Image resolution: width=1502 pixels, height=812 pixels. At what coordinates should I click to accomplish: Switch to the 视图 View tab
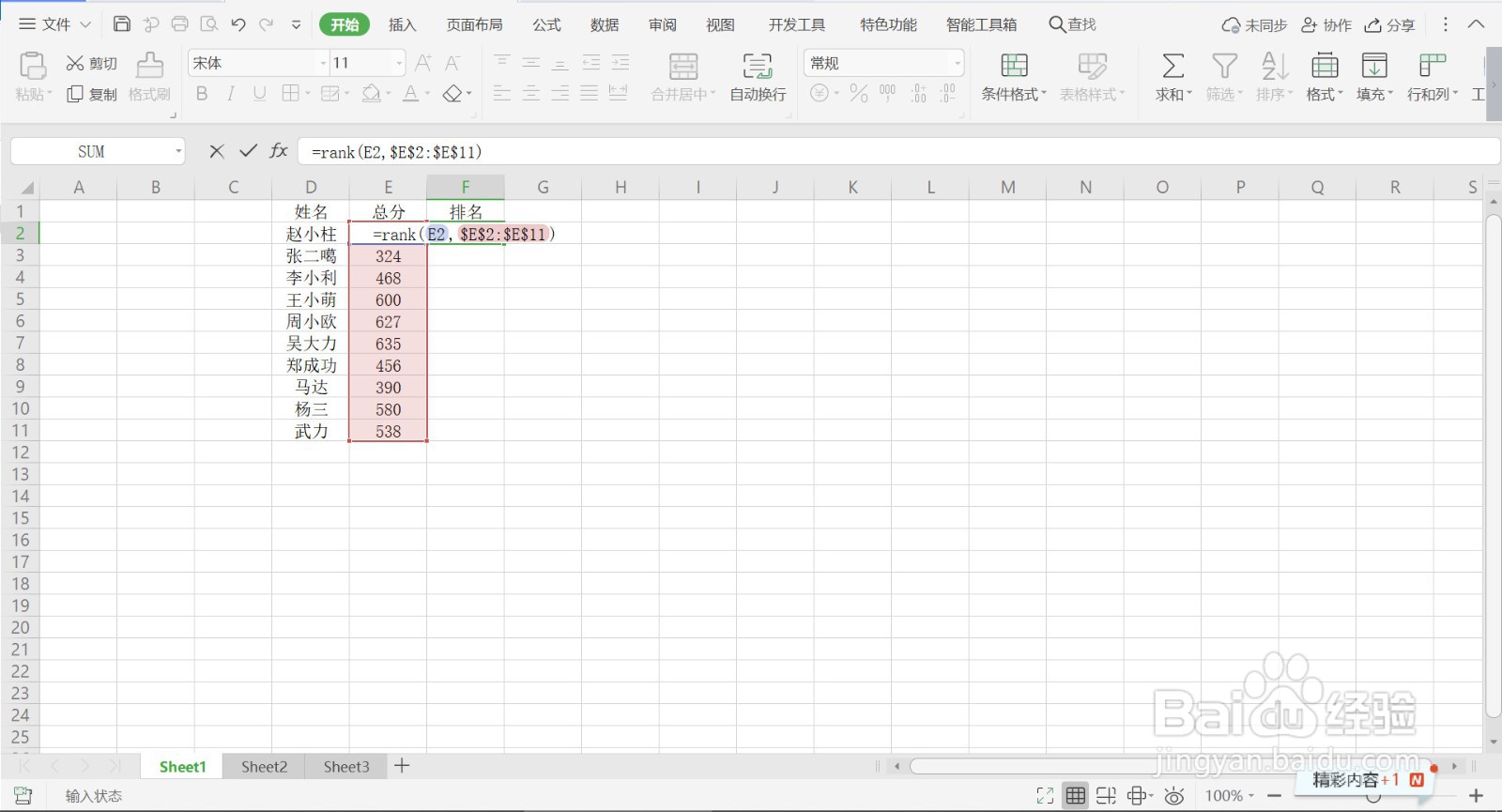pos(721,24)
